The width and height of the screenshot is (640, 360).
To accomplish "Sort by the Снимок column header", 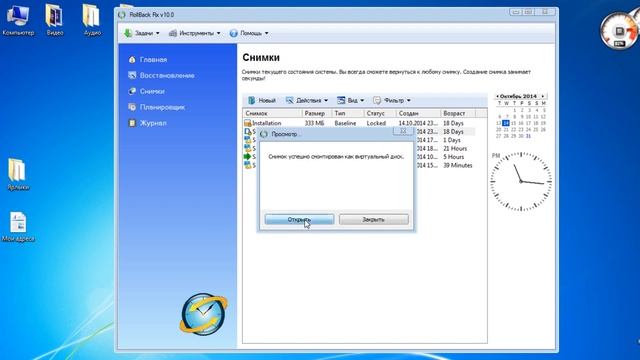I will pyautogui.click(x=272, y=113).
